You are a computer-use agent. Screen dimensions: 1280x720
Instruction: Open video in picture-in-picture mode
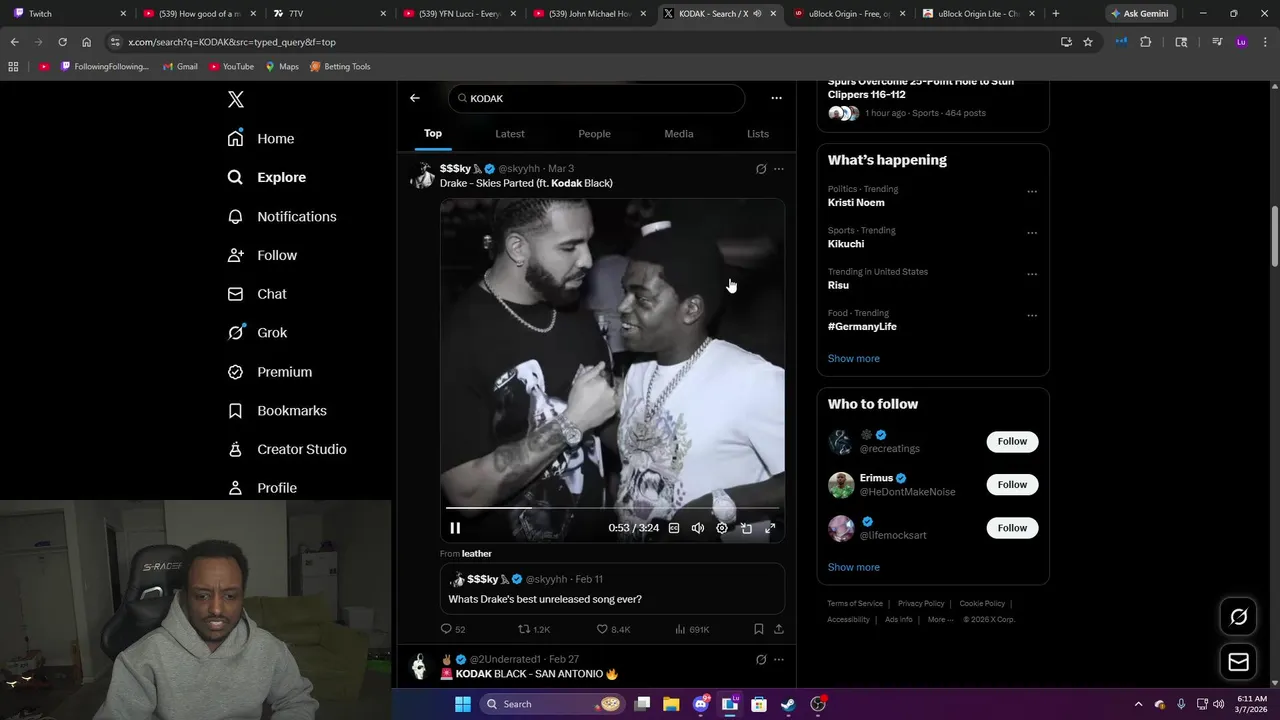[746, 528]
